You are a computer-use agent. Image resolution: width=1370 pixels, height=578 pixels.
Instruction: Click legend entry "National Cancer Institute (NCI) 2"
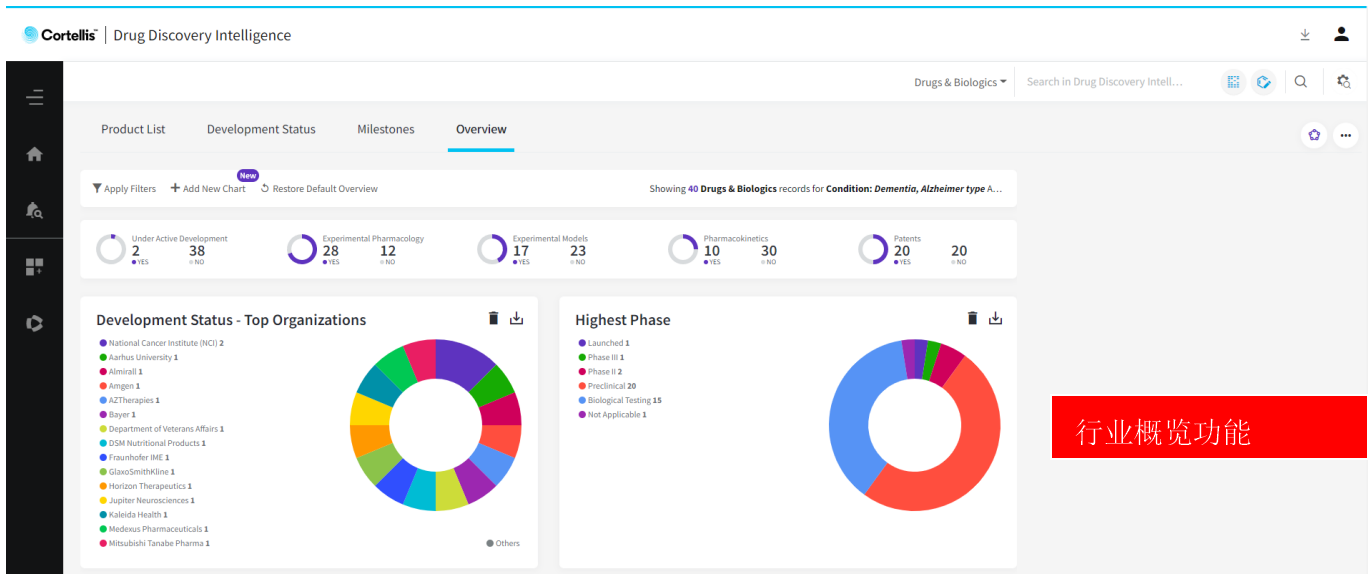click(161, 343)
